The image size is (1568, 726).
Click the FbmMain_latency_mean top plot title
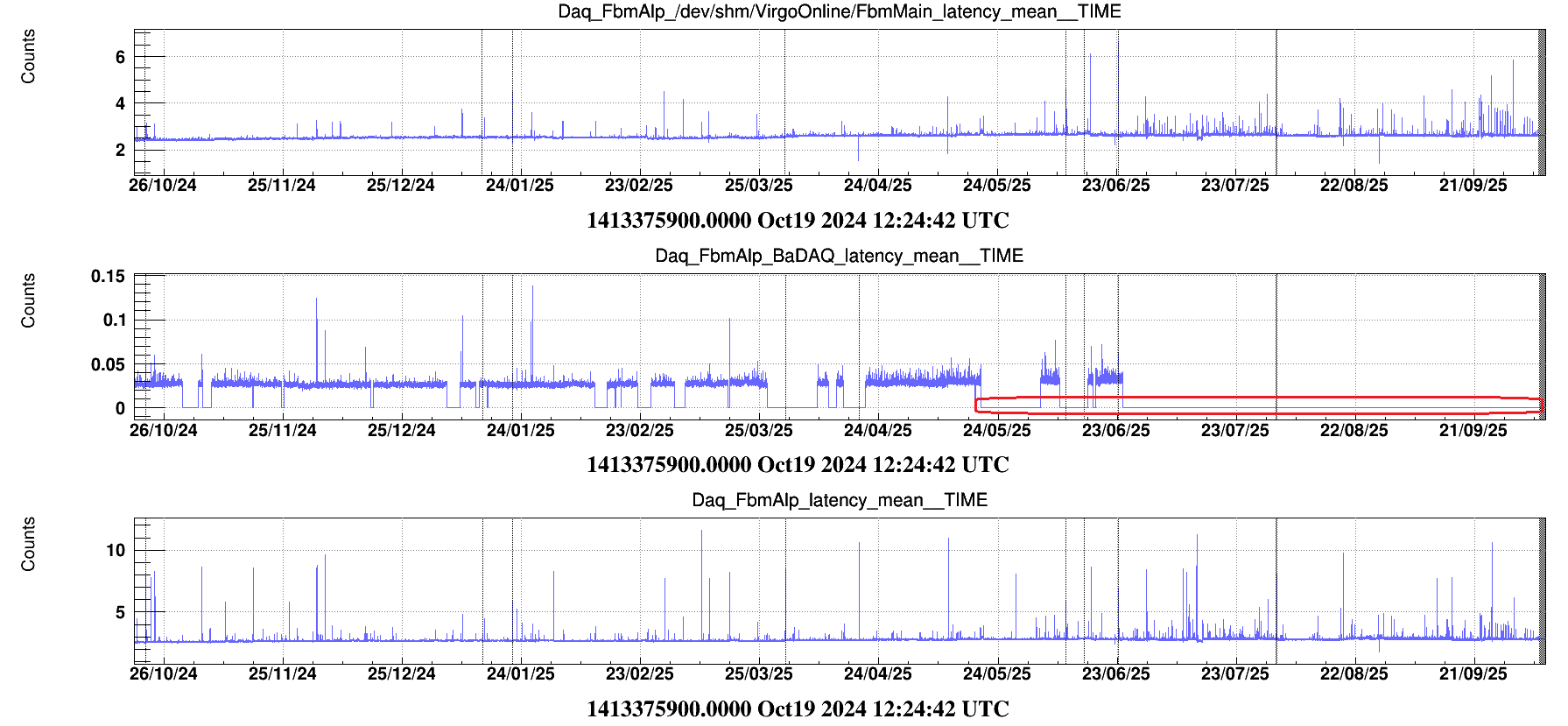(839, 11)
